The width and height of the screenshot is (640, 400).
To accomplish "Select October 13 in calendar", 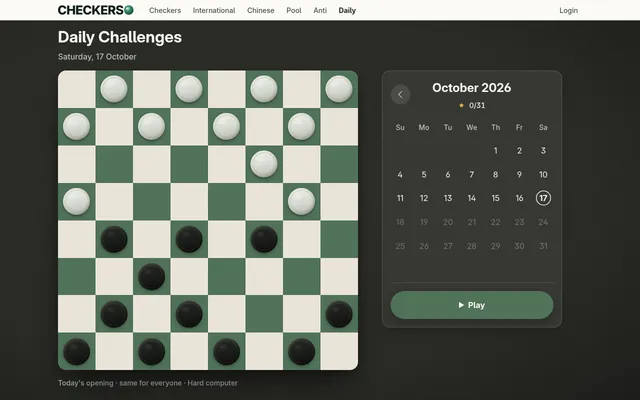I will 448,198.
